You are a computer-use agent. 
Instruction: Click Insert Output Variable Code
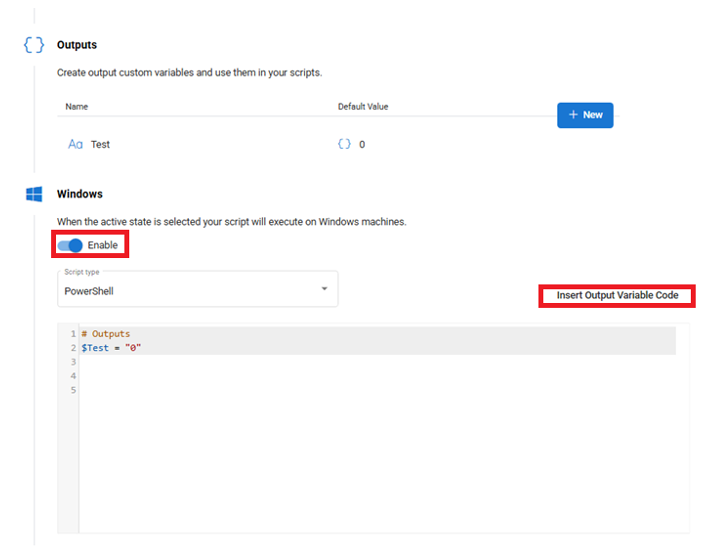617,296
